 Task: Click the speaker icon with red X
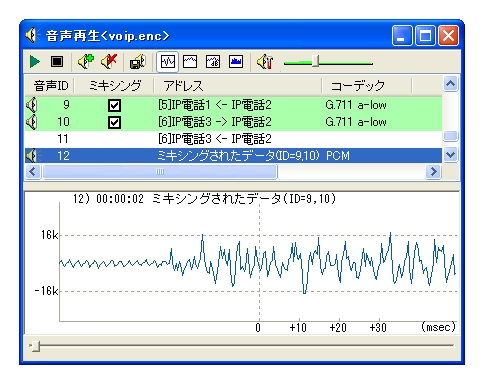pyautogui.click(x=109, y=62)
